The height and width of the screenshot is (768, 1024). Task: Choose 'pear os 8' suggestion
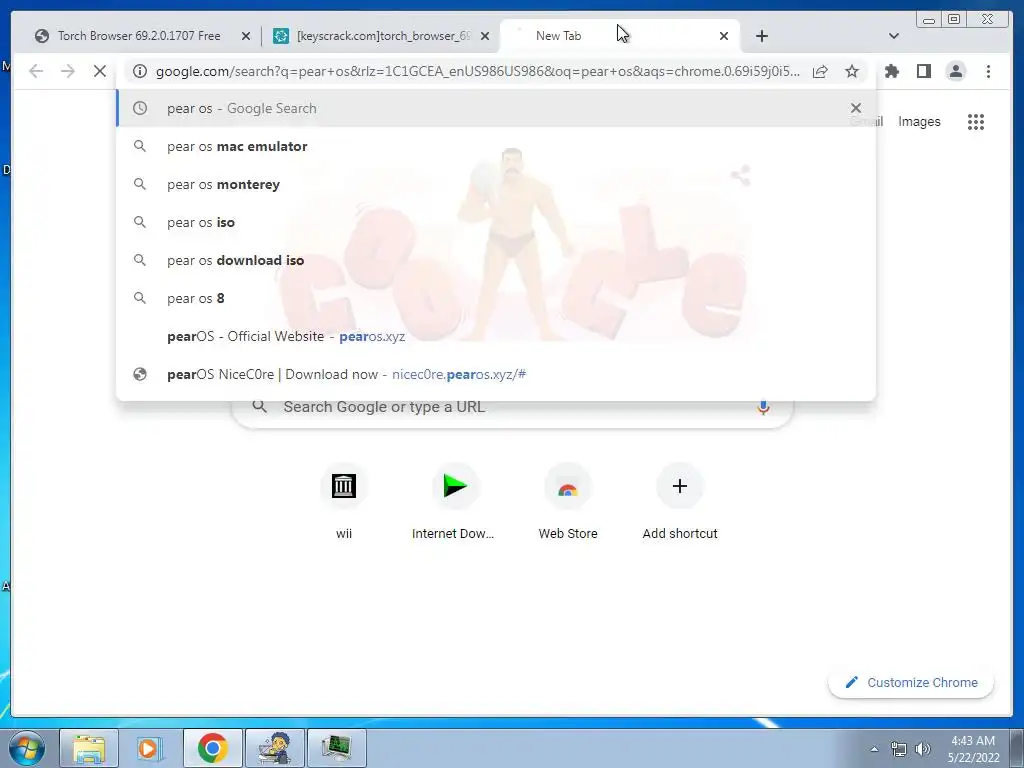(496, 298)
